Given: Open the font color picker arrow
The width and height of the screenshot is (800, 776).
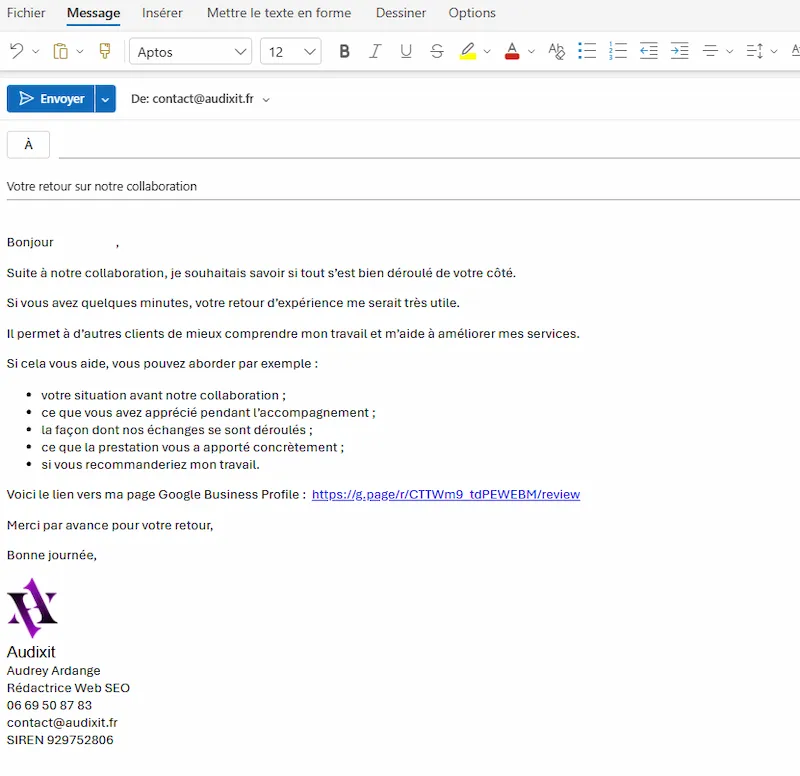Looking at the screenshot, I should (531, 50).
